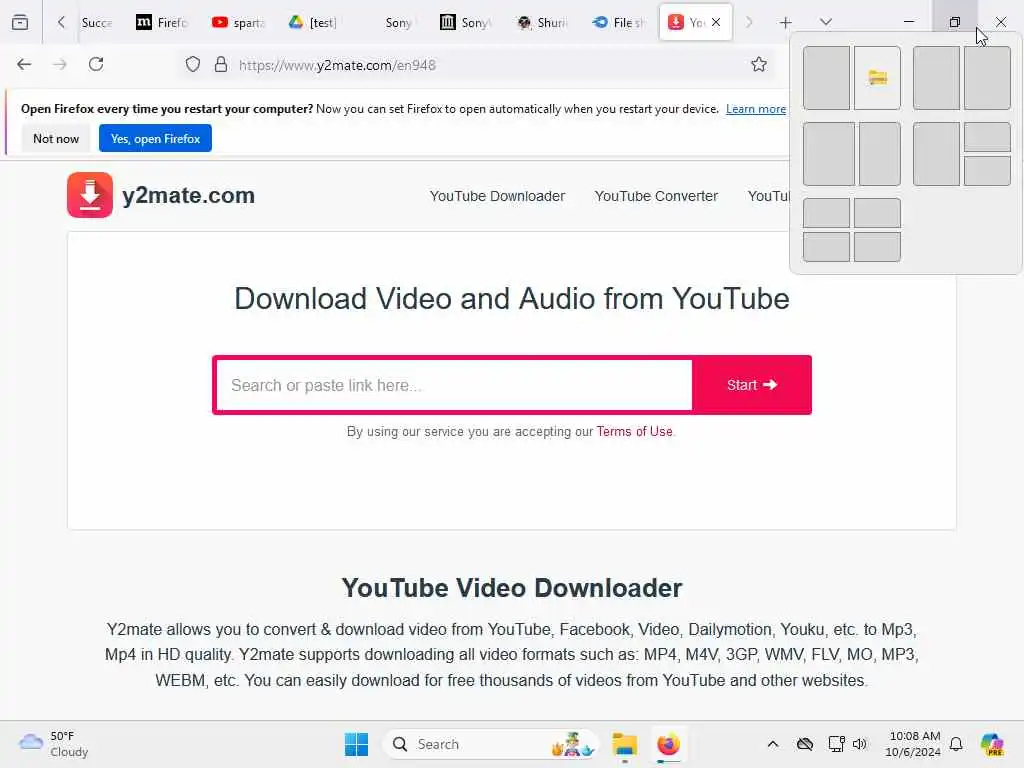Snap to right half with folder icon
This screenshot has width=1024, height=768.
877,78
